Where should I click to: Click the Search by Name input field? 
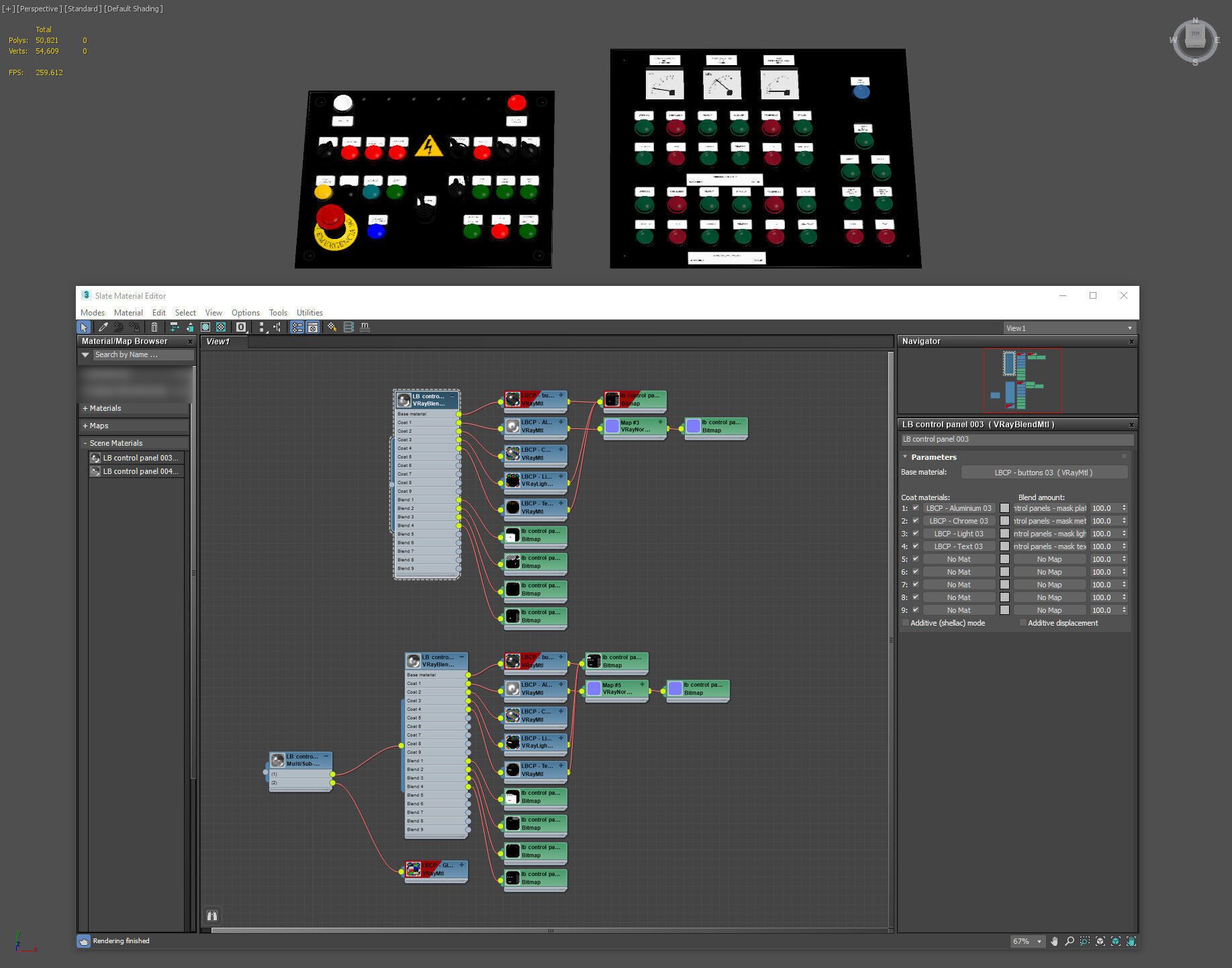pyautogui.click(x=143, y=354)
